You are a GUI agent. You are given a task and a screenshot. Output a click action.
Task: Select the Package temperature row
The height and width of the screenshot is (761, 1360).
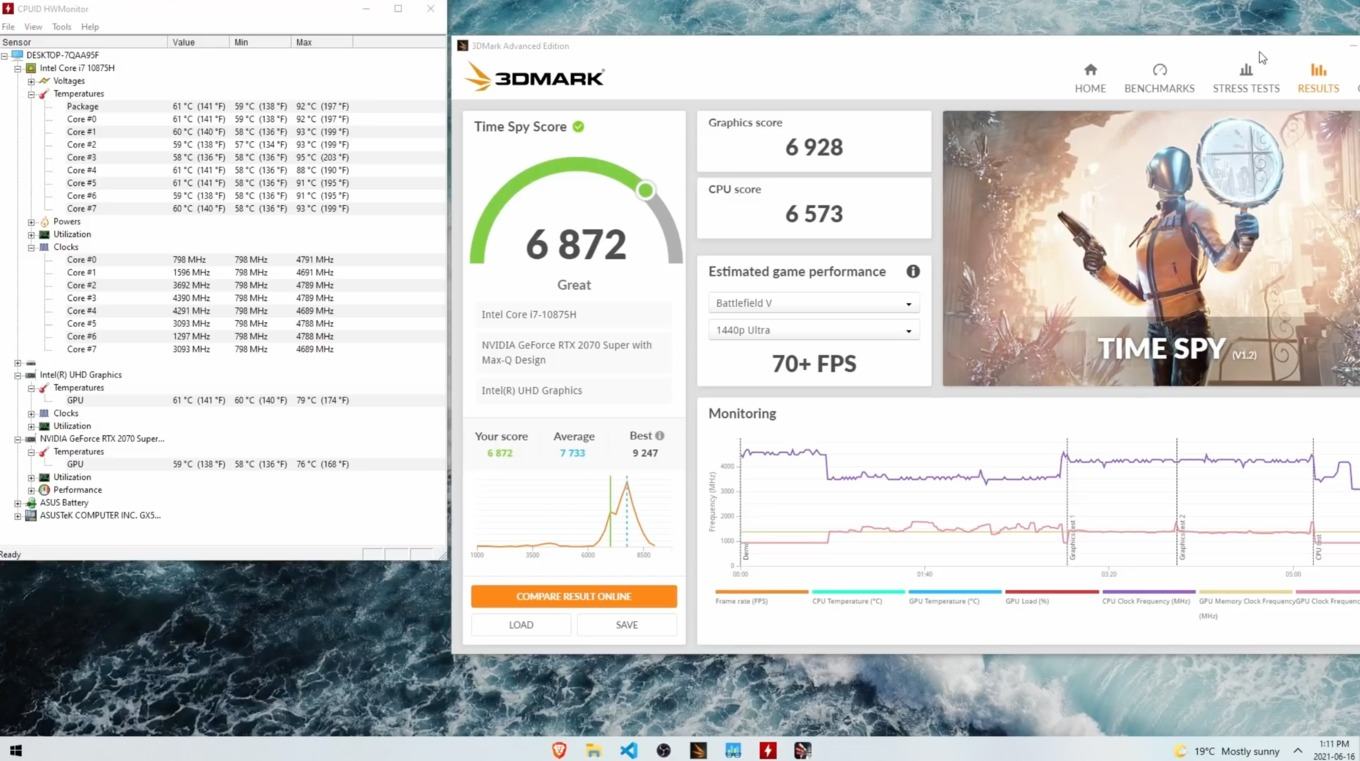[223, 106]
